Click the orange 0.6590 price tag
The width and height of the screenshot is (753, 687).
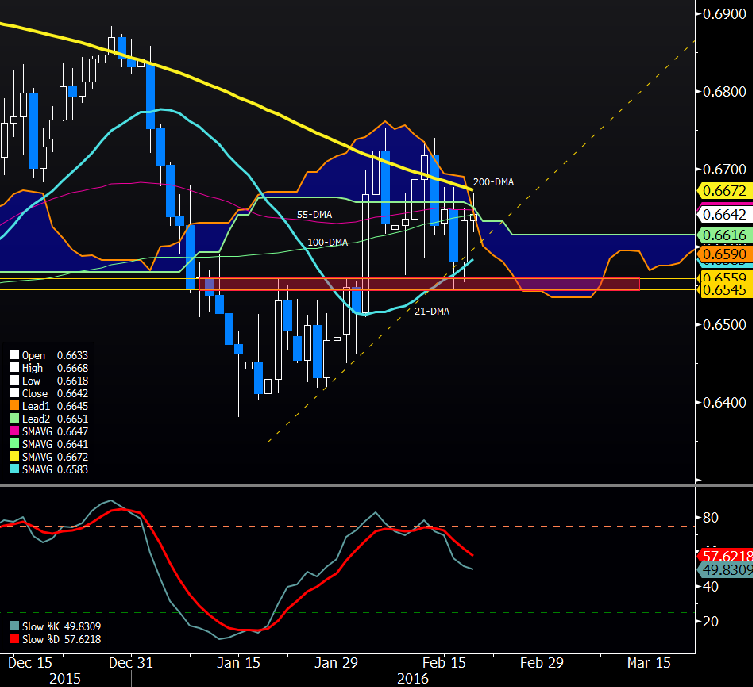(725, 253)
